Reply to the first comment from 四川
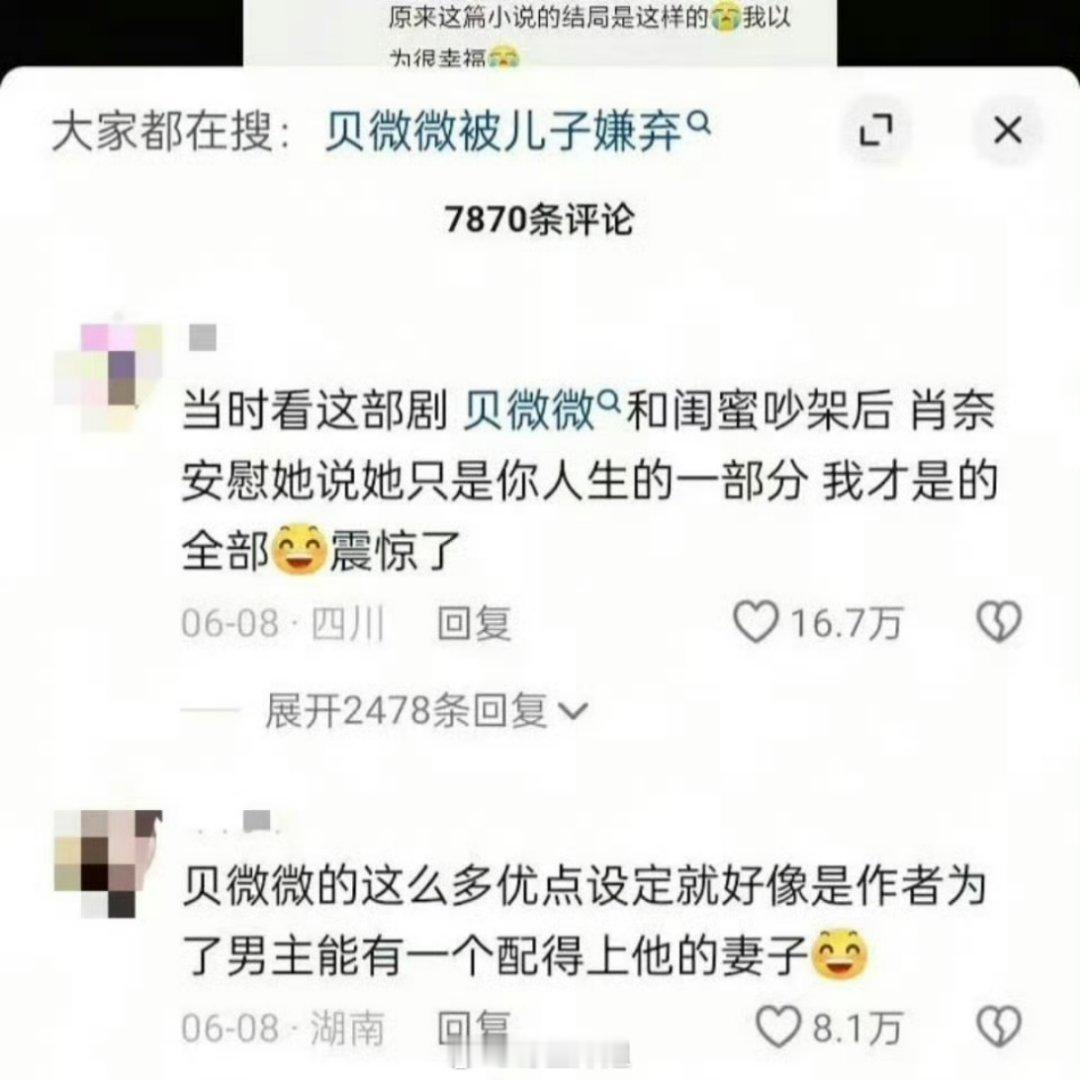1080x1080 pixels. click(474, 623)
